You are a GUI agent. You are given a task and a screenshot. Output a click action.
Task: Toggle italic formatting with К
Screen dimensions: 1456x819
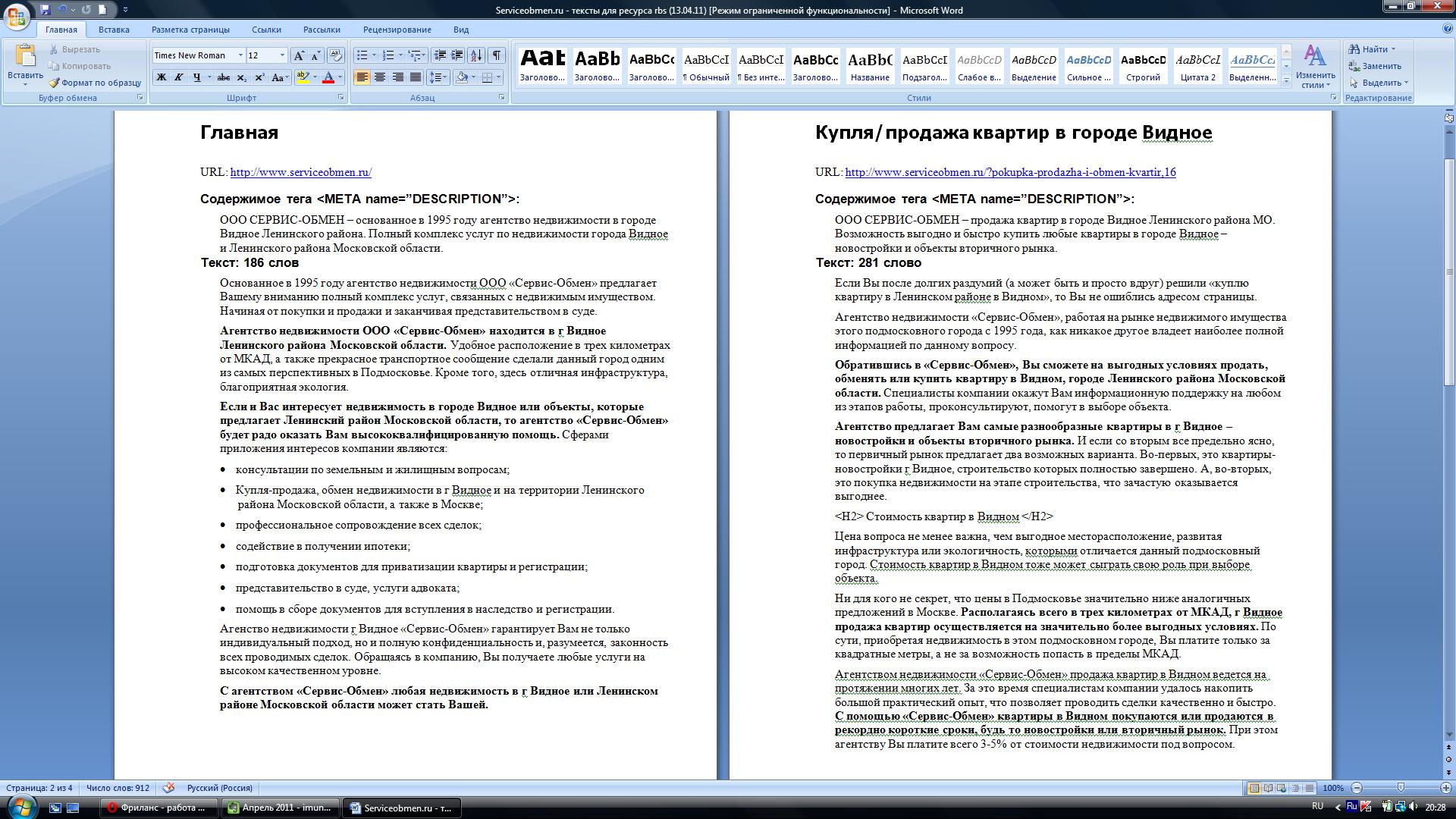coord(179,77)
